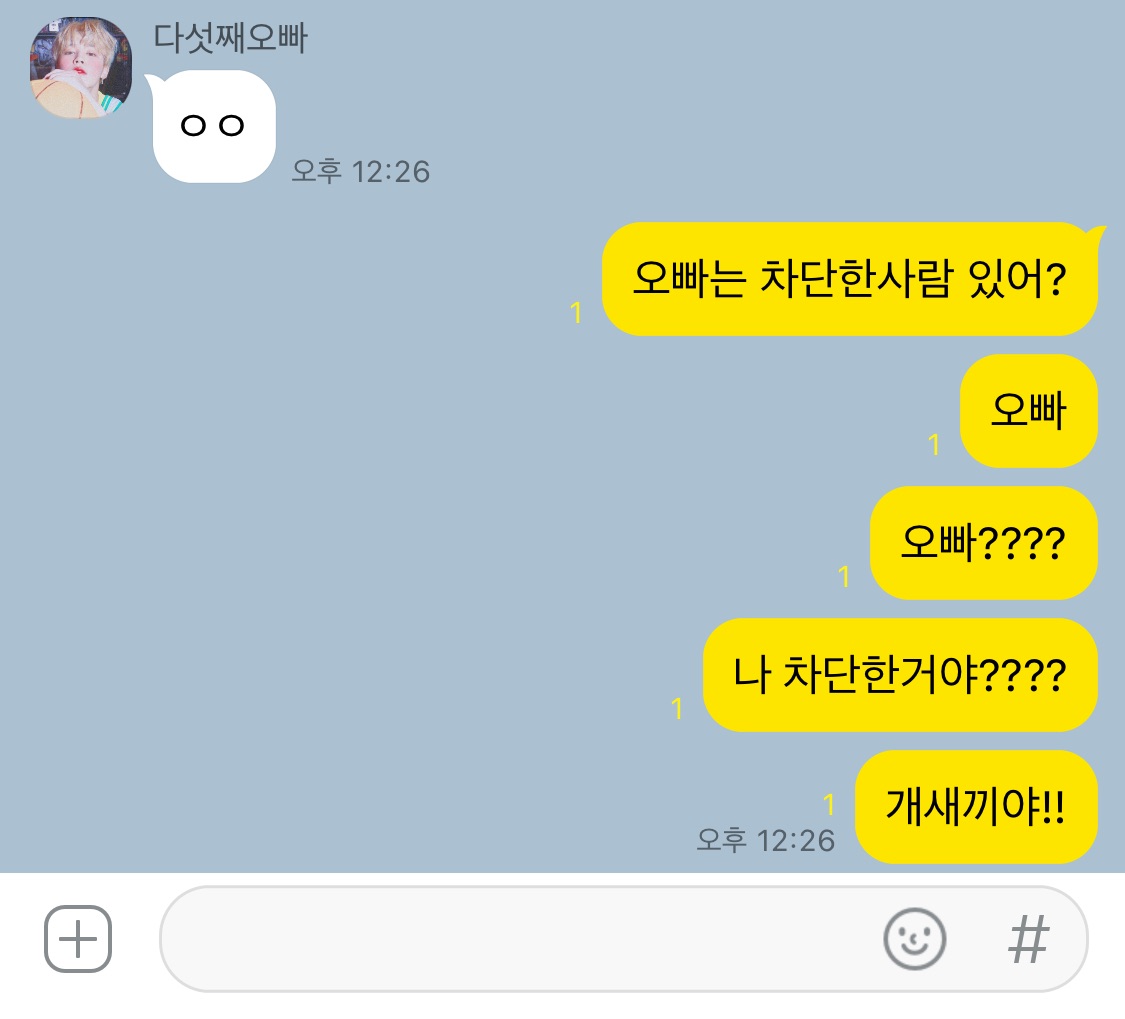Open the emoticon smiley picker
This screenshot has width=1125, height=1019.
pos(914,939)
